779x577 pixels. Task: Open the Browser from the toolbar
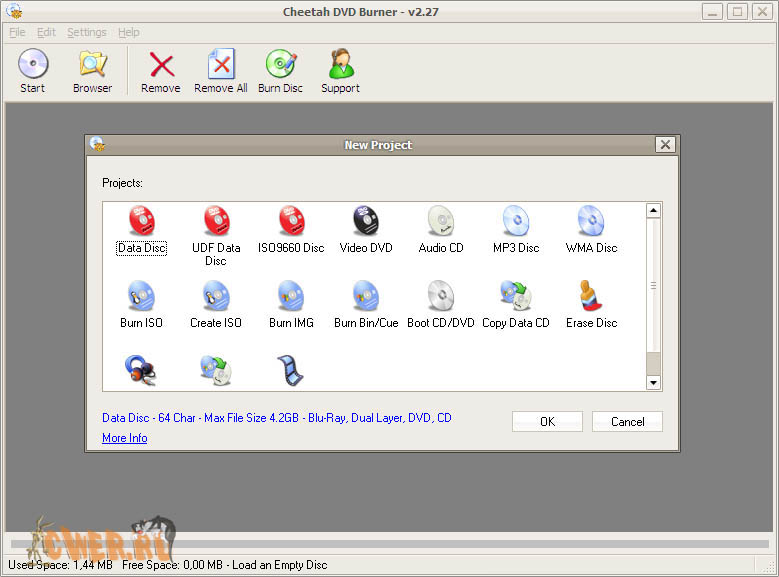pyautogui.click(x=92, y=72)
